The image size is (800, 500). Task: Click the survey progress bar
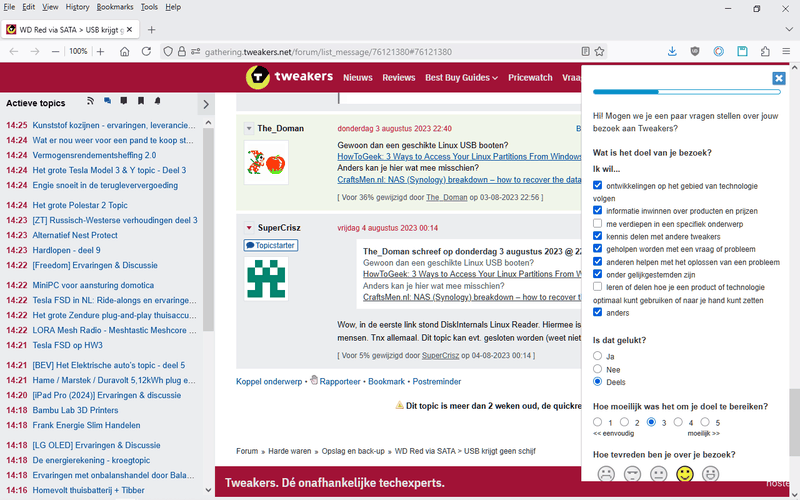687,92
